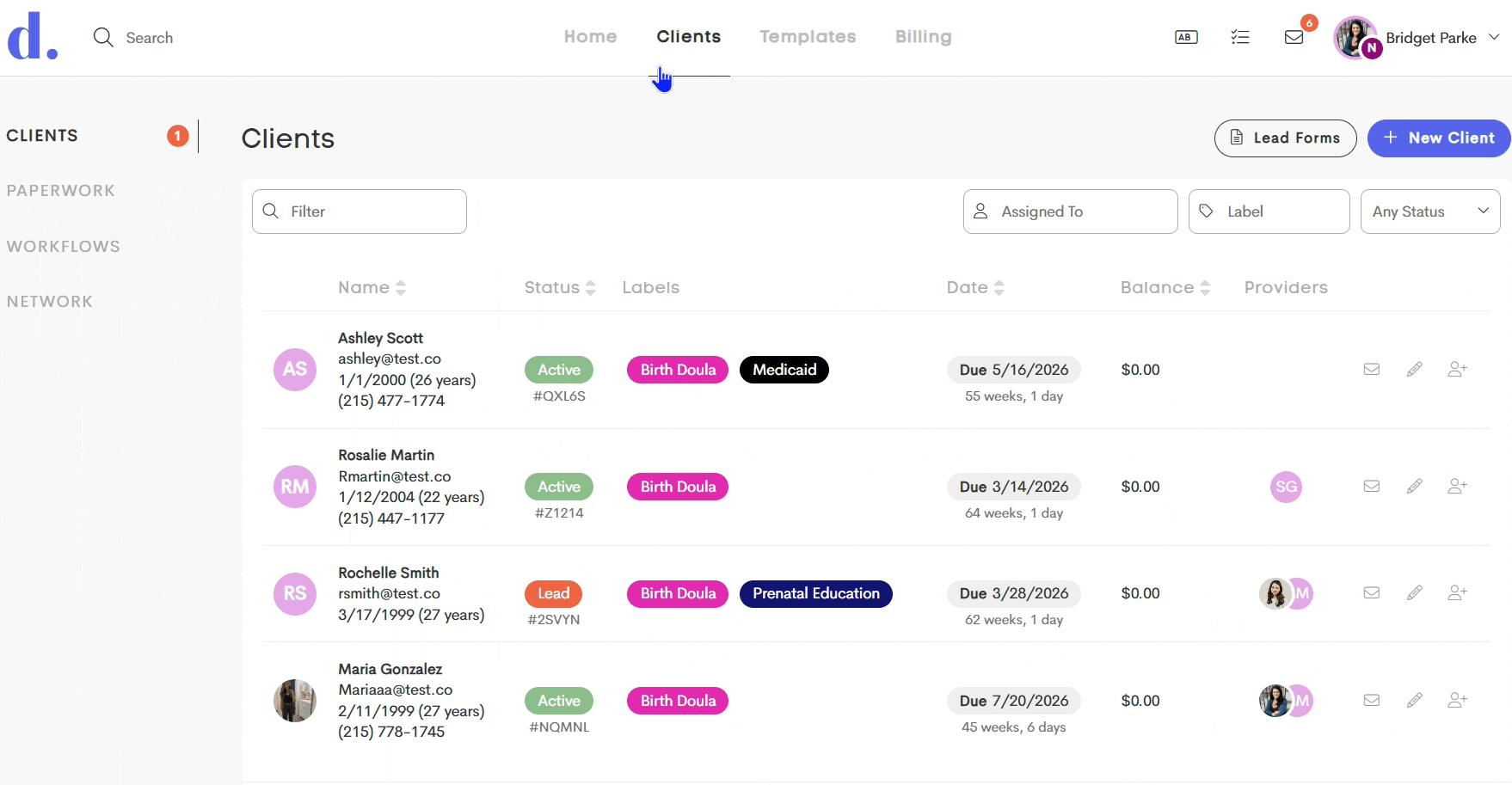Viewport: 1512px width, 785px height.
Task: Click the Medicaid label on Ashley Scott
Action: 784,370
